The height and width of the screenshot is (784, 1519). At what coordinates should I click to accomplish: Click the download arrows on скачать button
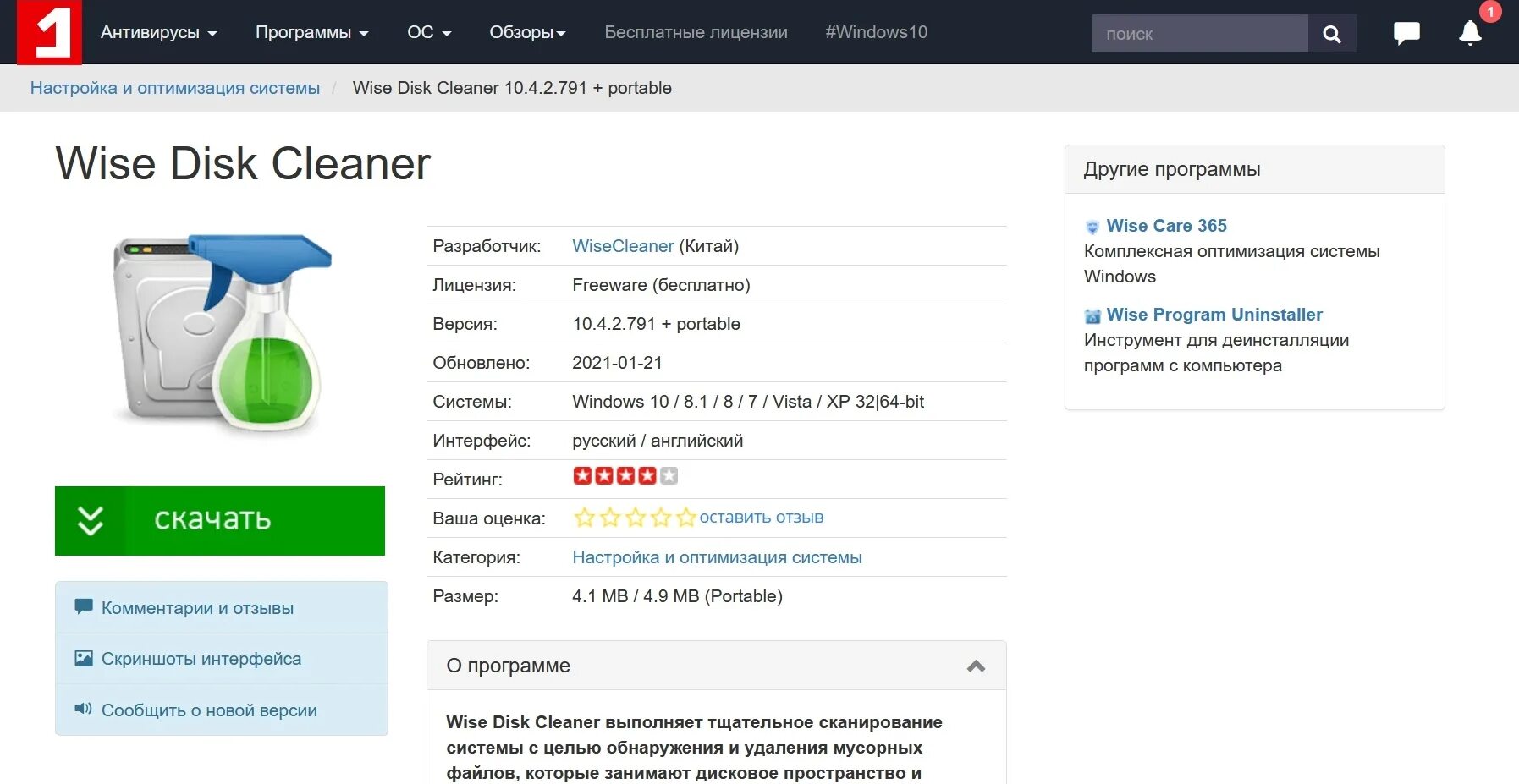tap(91, 521)
